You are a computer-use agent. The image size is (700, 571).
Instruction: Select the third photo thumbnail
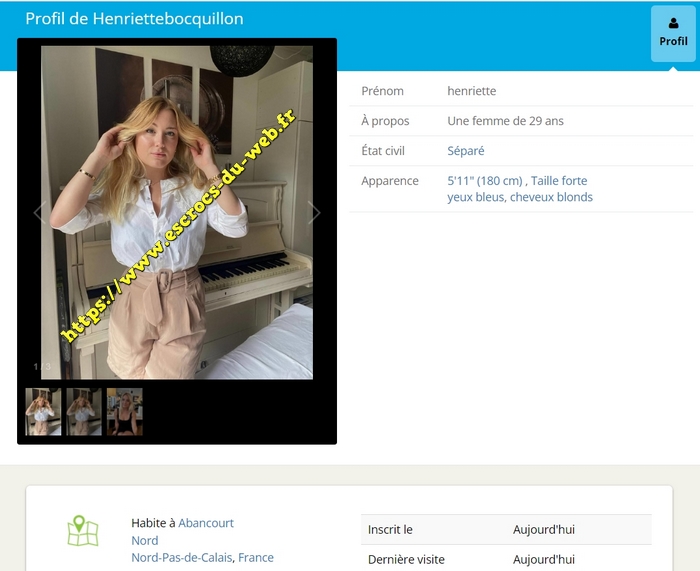(x=125, y=411)
